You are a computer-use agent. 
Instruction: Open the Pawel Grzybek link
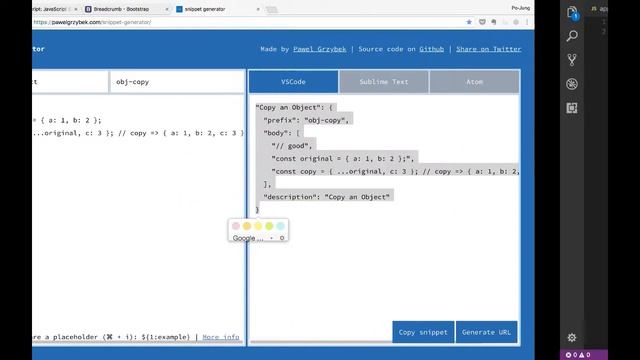(x=320, y=49)
